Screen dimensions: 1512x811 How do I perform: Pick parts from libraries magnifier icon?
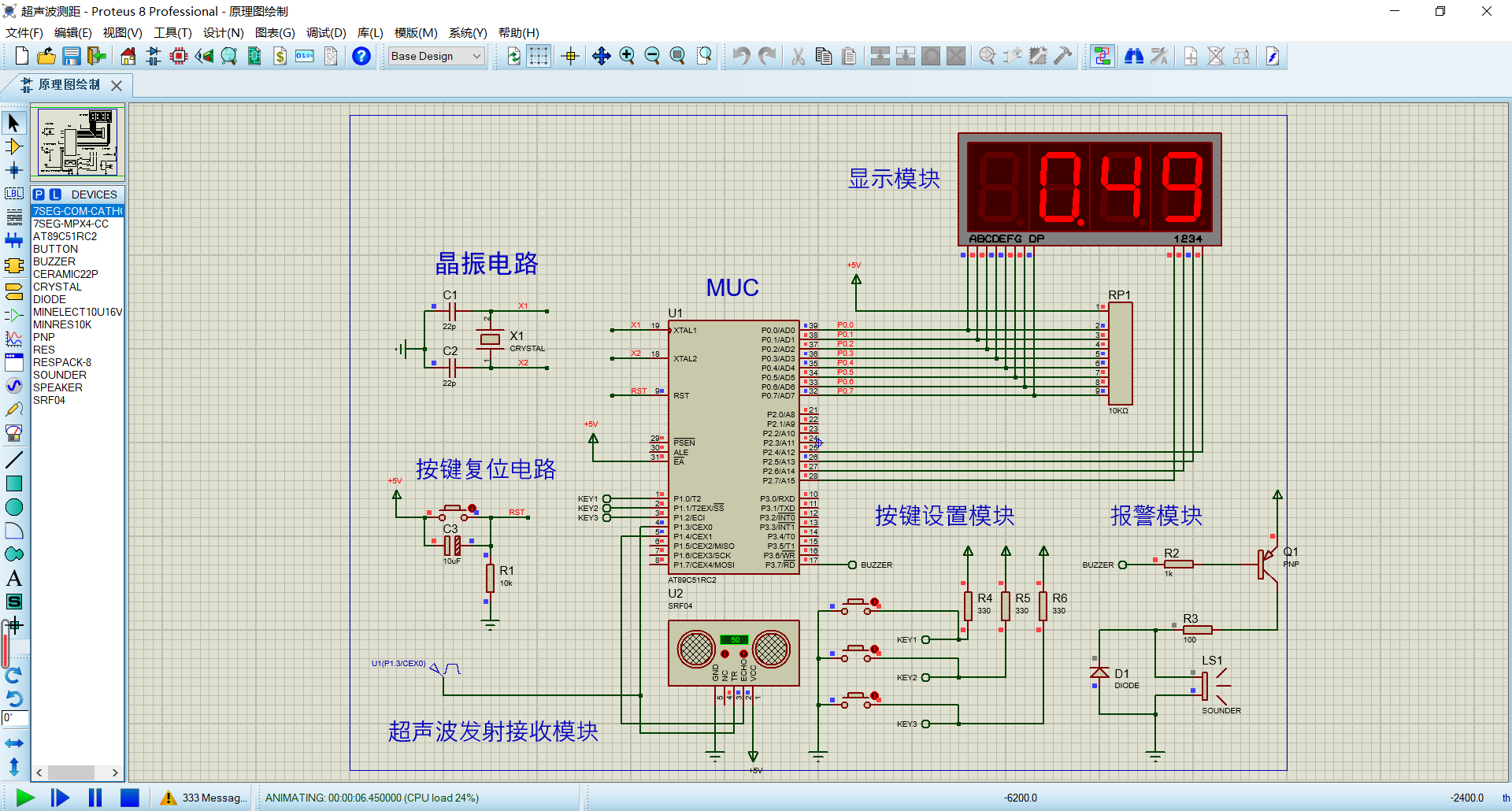tap(988, 56)
